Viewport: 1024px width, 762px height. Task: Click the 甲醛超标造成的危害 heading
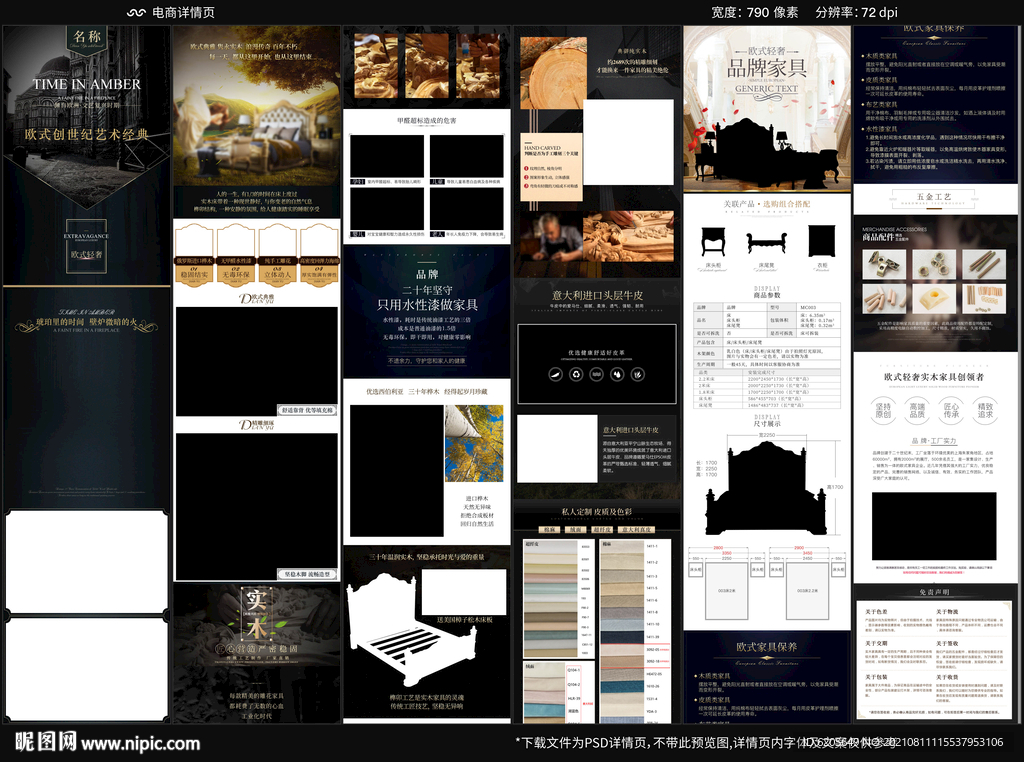426,121
